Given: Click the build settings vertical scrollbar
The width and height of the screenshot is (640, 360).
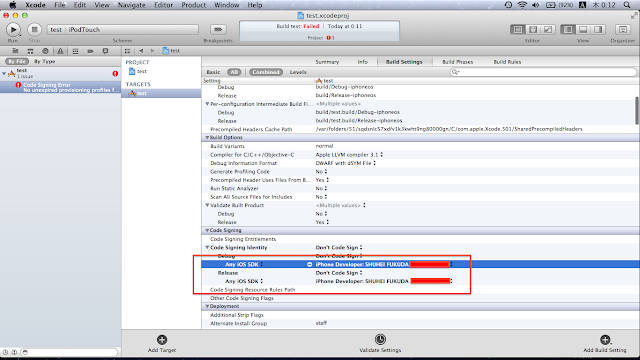Looking at the screenshot, I should pyautogui.click(x=637, y=110).
